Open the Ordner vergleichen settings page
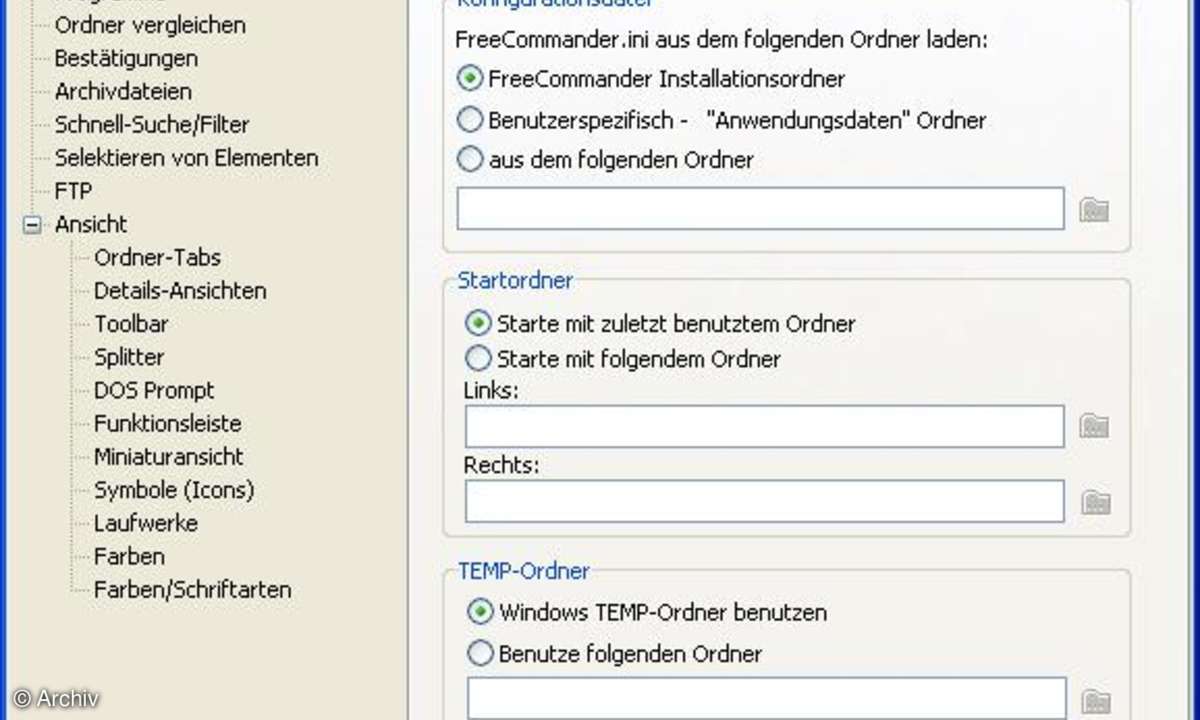Screen dimensions: 1200x720 pyautogui.click(x=150, y=25)
